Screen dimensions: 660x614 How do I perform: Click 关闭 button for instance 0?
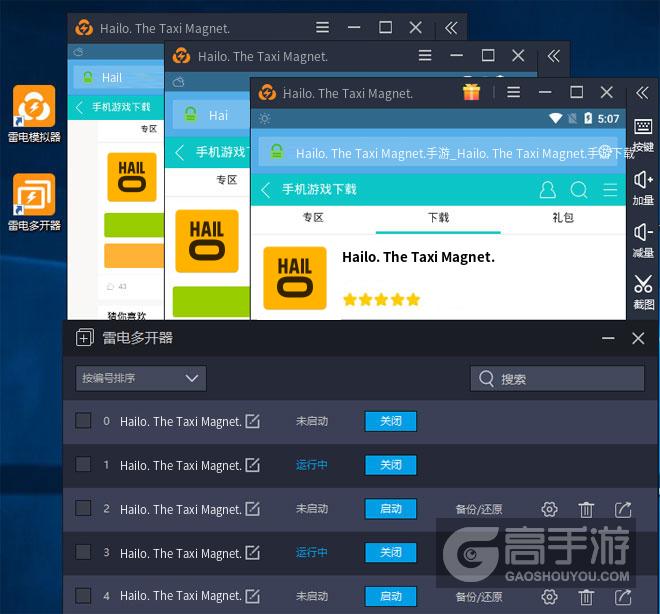tap(391, 421)
